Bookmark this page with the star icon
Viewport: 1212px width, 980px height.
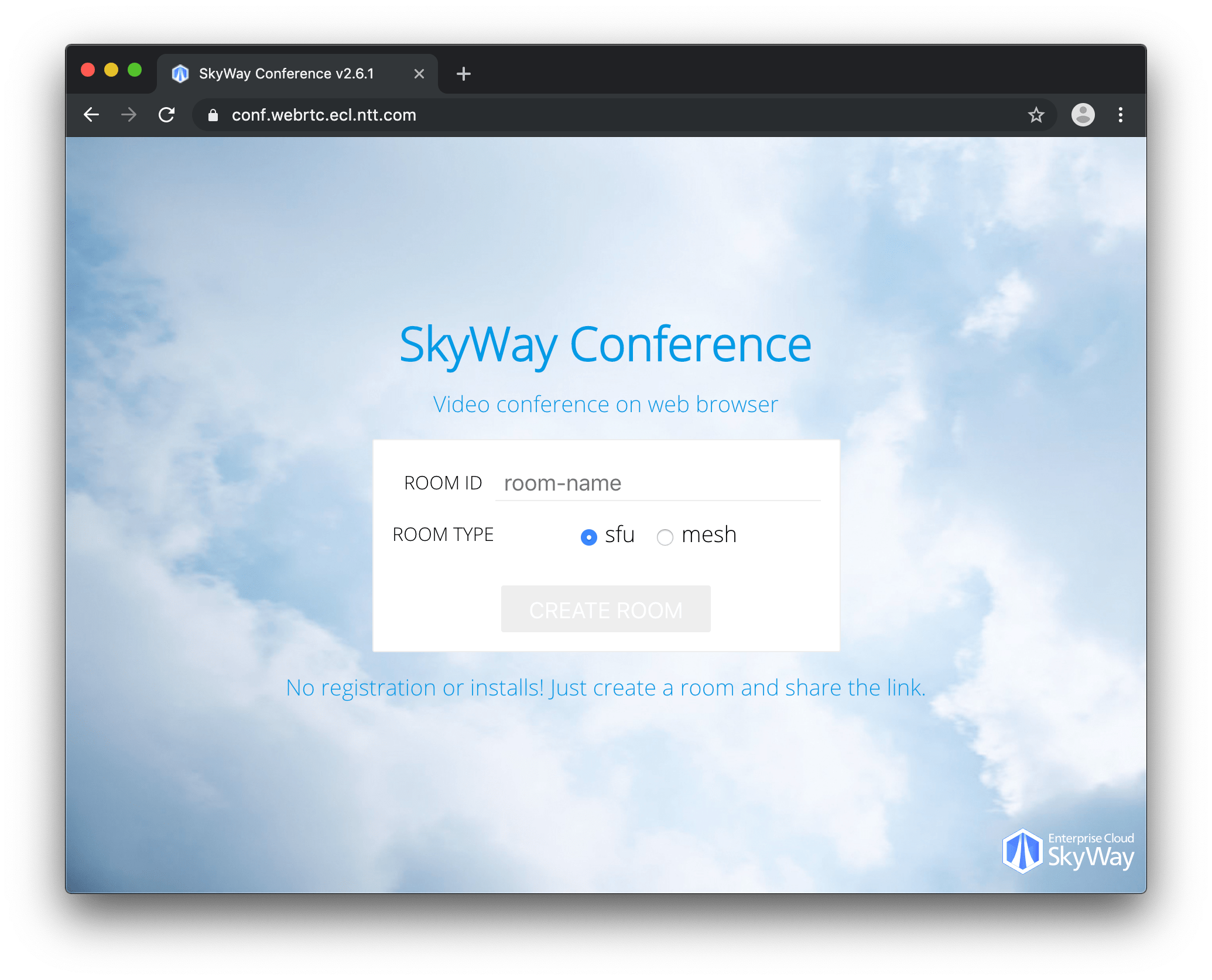[x=1036, y=115]
